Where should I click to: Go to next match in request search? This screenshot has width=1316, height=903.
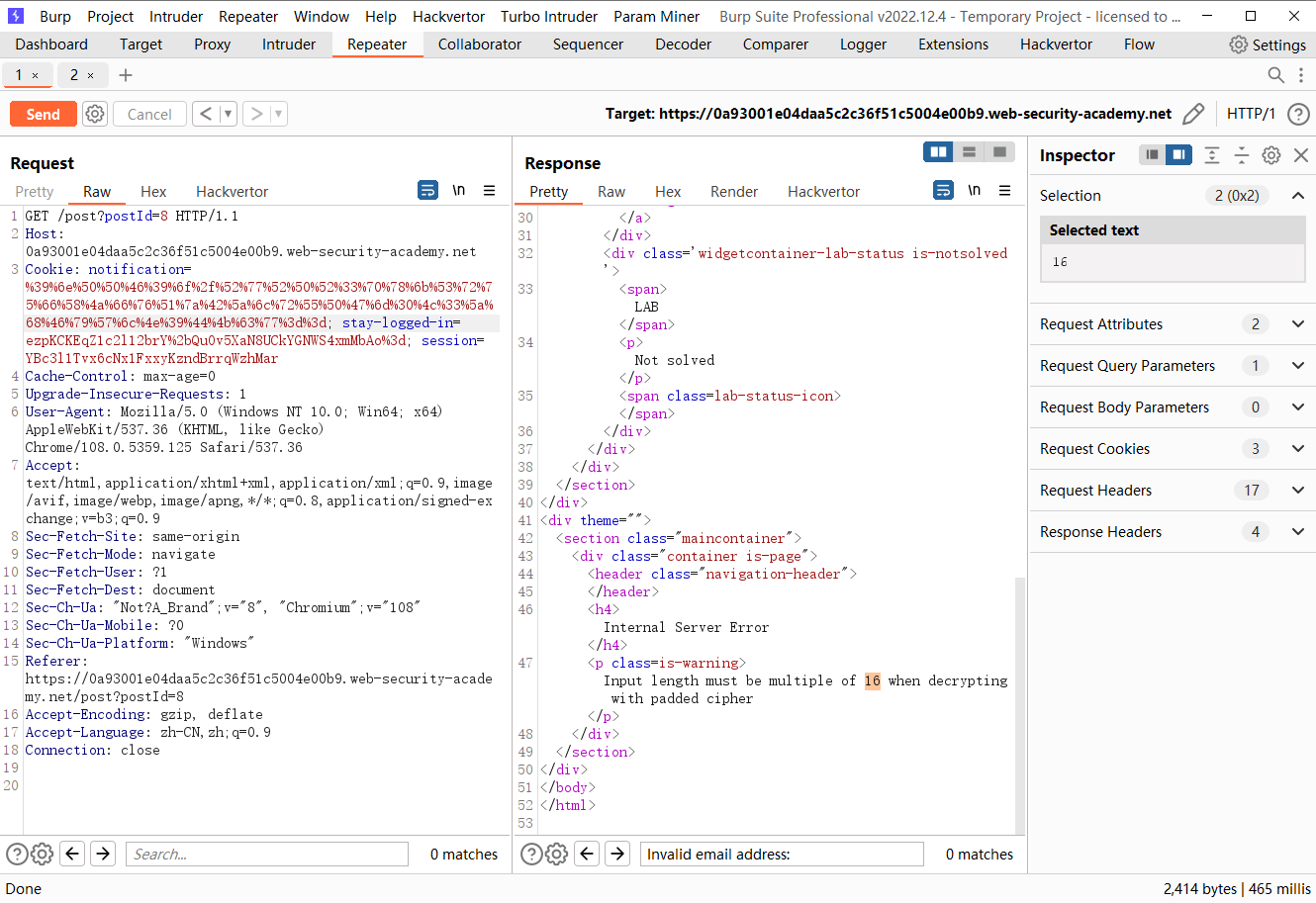(103, 854)
